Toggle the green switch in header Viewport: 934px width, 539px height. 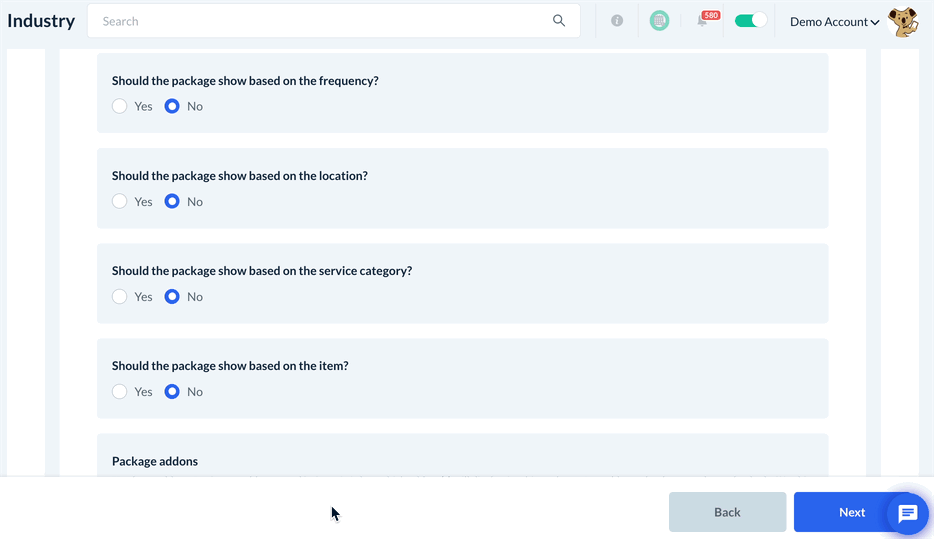750,21
